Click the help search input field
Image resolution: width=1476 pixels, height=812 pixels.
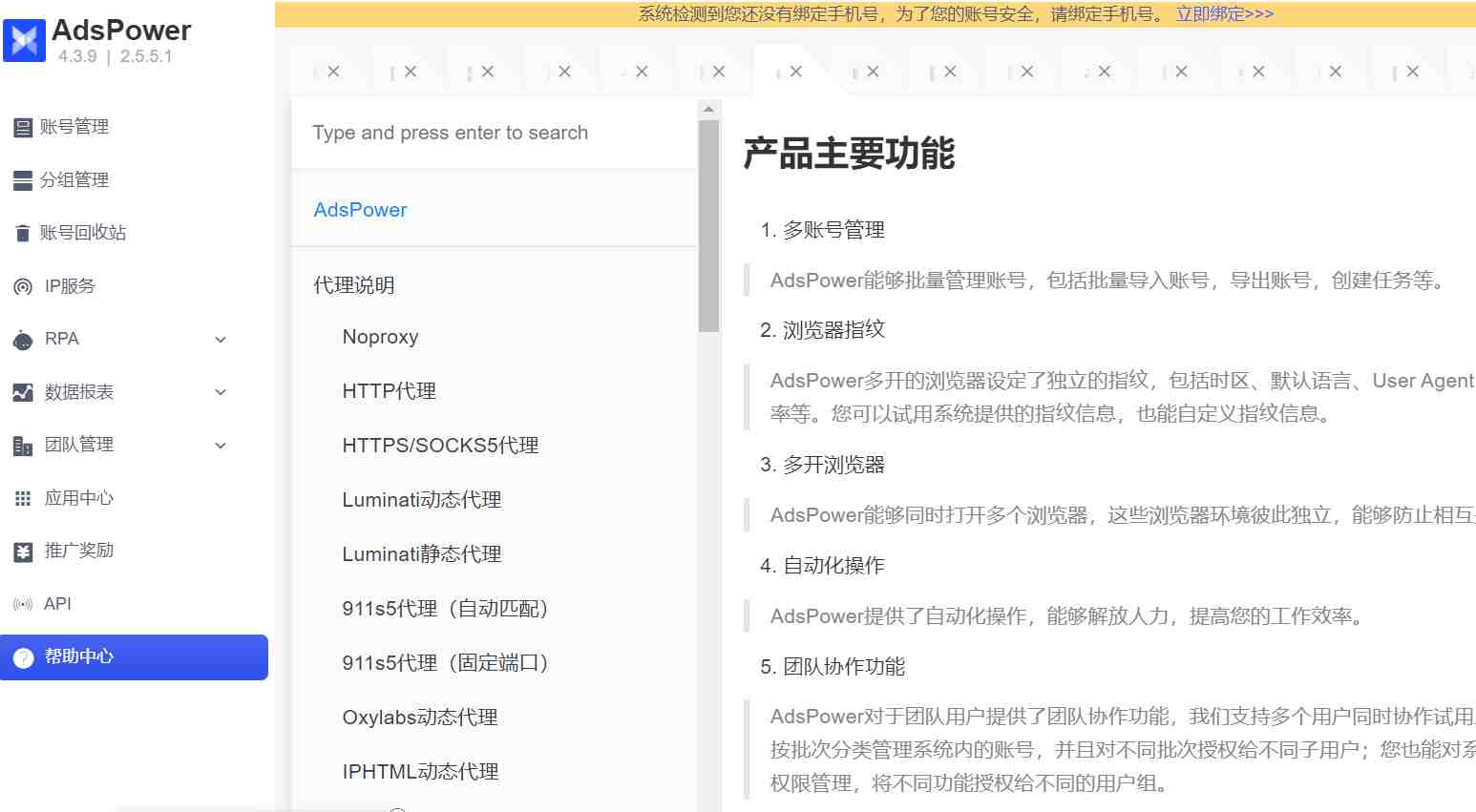[495, 133]
